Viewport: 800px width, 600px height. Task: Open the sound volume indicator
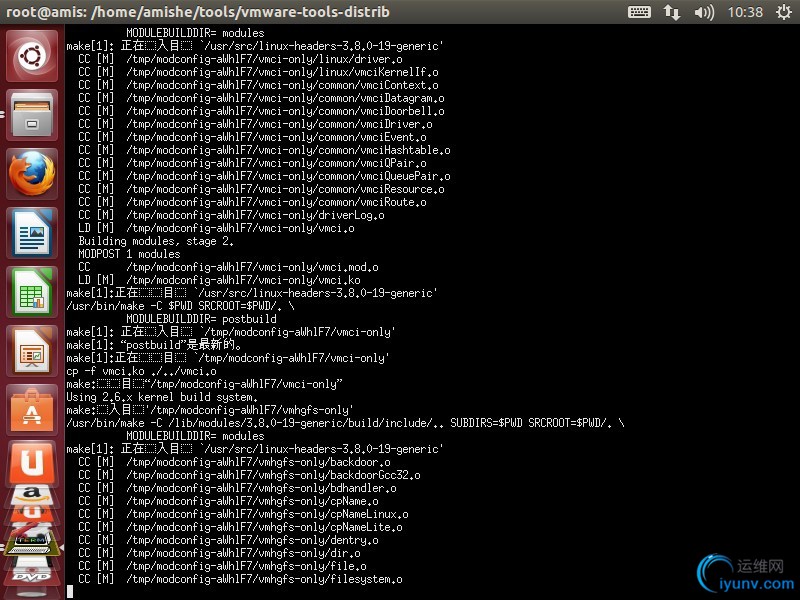point(704,12)
